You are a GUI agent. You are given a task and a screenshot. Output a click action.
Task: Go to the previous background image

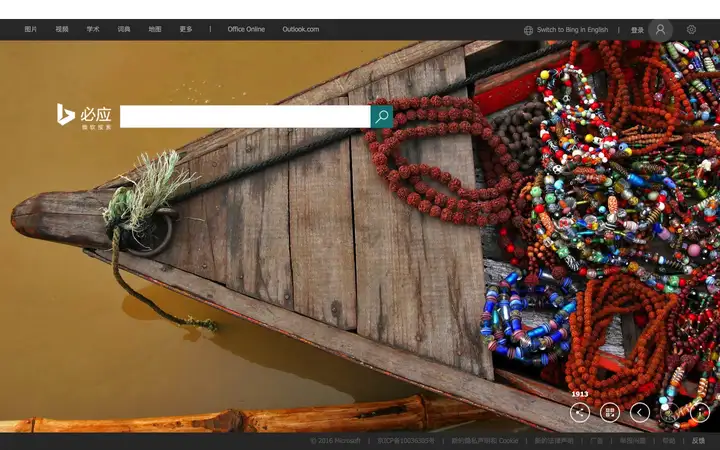coord(640,412)
